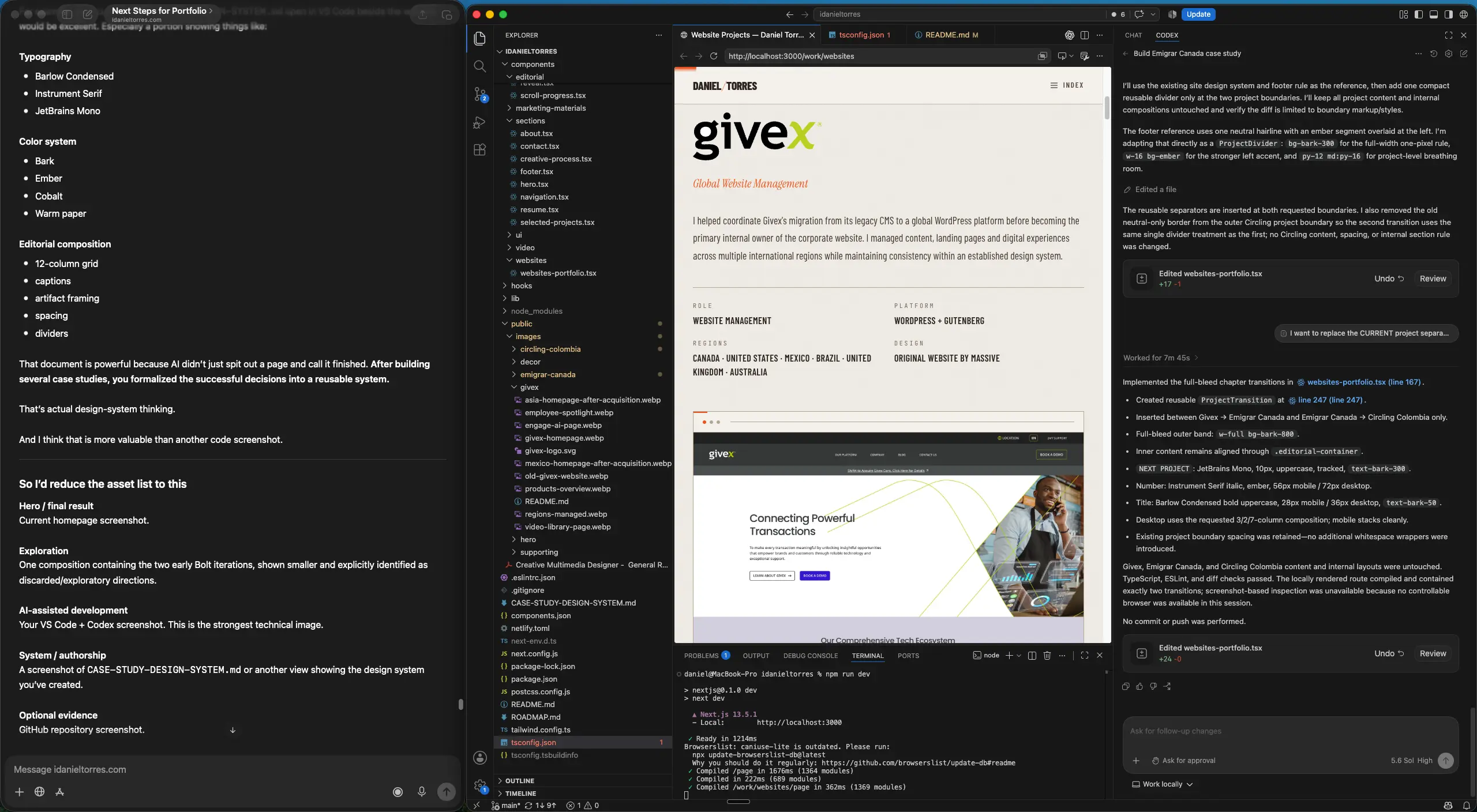Expand the node_modules folder
The width and height of the screenshot is (1477, 812).
click(x=537, y=311)
